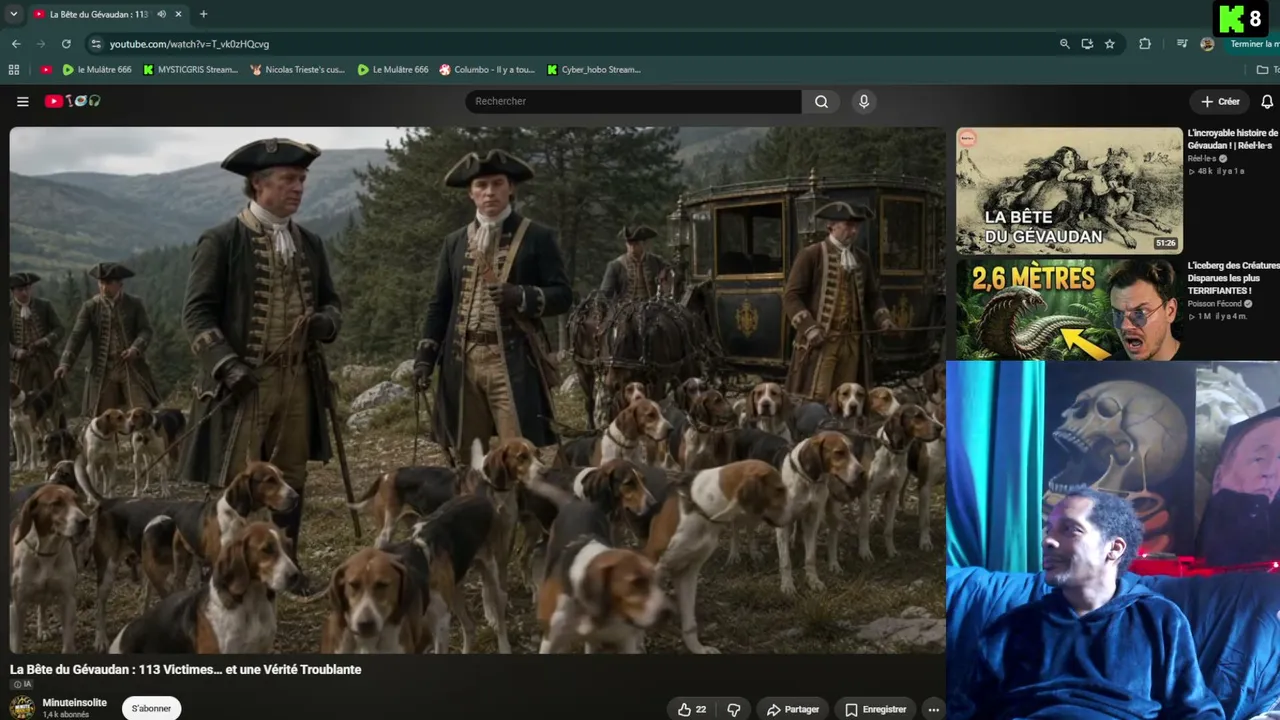Open the browser zoom magnifier icon
The height and width of the screenshot is (720, 1280).
coord(1064,44)
